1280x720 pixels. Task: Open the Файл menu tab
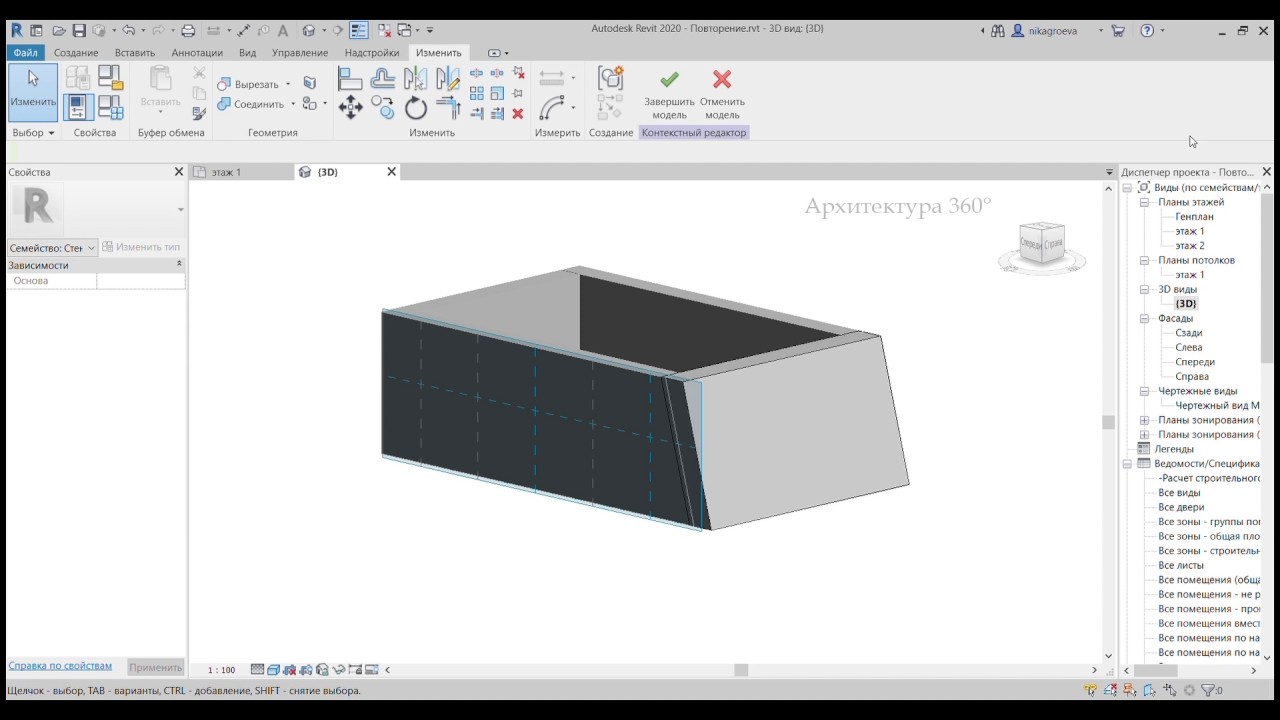pyautogui.click(x=26, y=52)
